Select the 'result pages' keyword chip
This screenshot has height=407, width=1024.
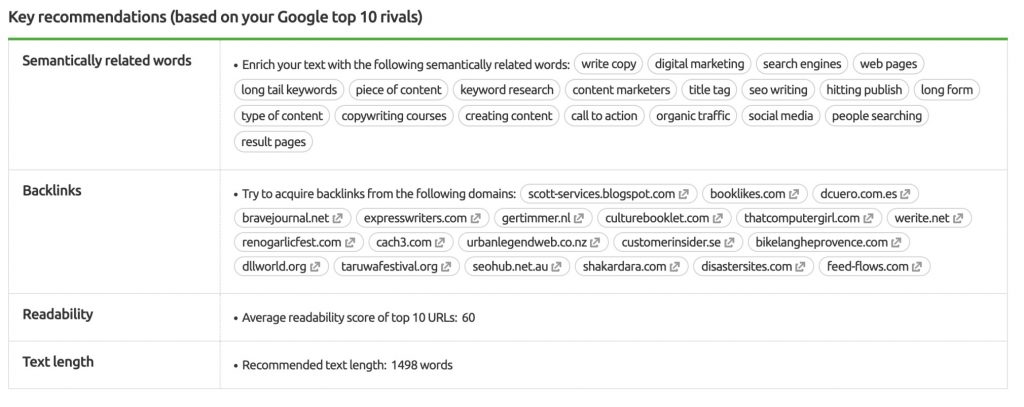coord(273,142)
